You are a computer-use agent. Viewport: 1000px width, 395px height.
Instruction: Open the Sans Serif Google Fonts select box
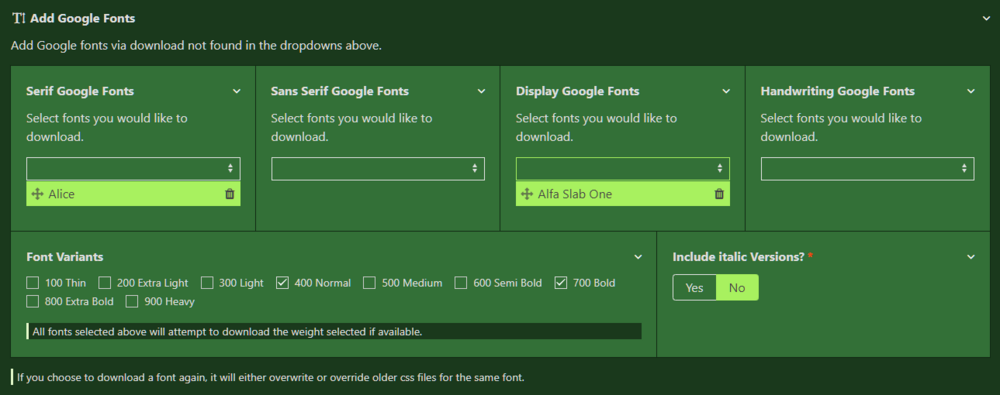click(x=378, y=168)
